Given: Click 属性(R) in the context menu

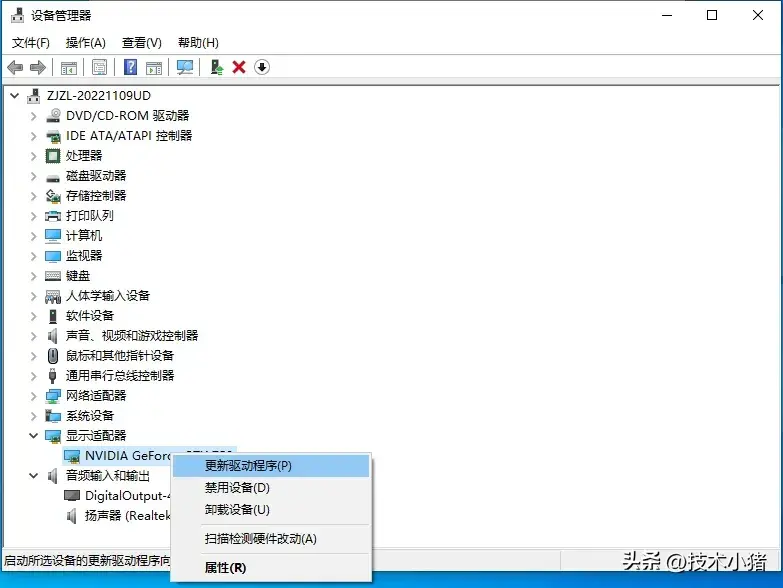Looking at the screenshot, I should click(225, 568).
